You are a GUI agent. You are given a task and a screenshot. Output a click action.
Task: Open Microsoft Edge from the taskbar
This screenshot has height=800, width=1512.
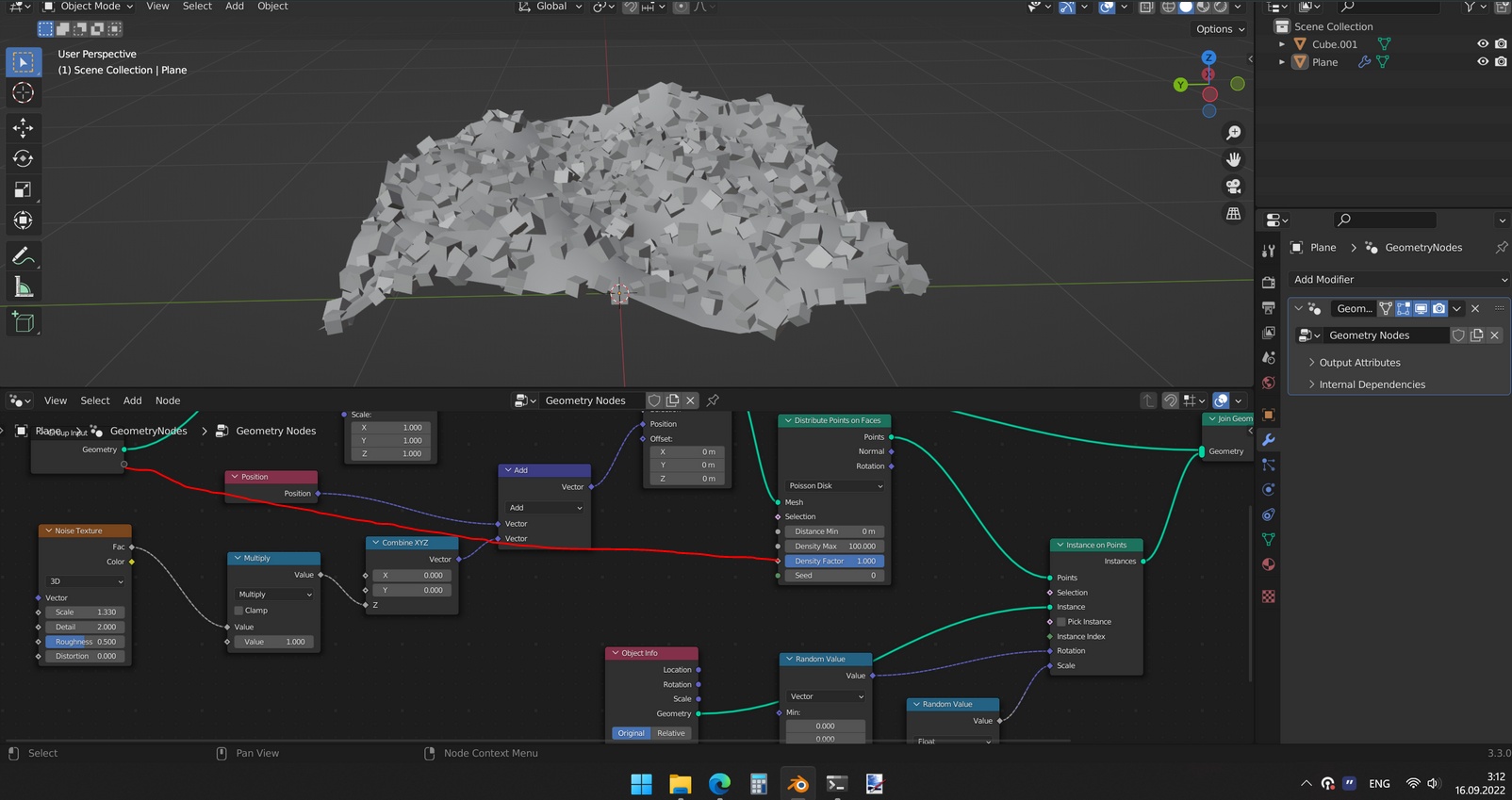point(719,784)
